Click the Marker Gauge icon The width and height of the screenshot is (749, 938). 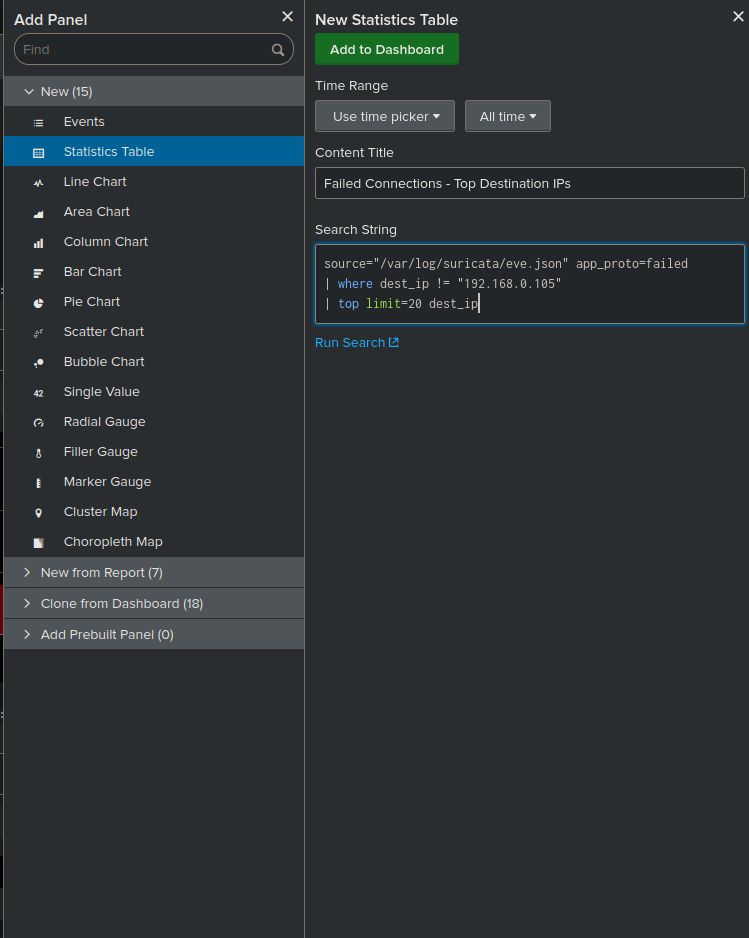(38, 483)
